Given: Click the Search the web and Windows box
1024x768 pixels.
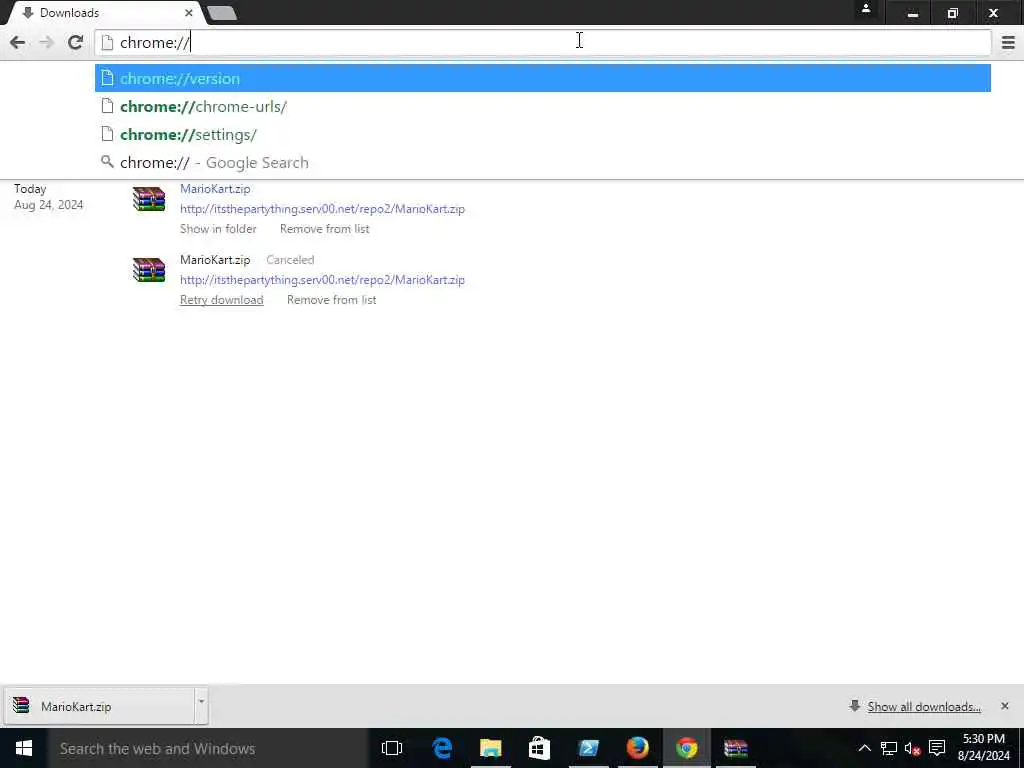Looking at the screenshot, I should 207,748.
